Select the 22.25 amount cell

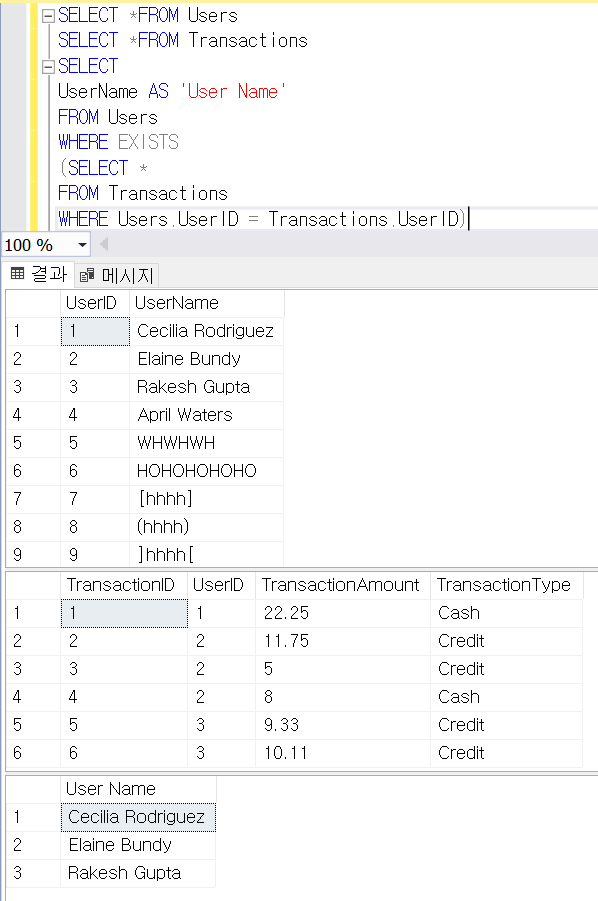click(x=343, y=613)
